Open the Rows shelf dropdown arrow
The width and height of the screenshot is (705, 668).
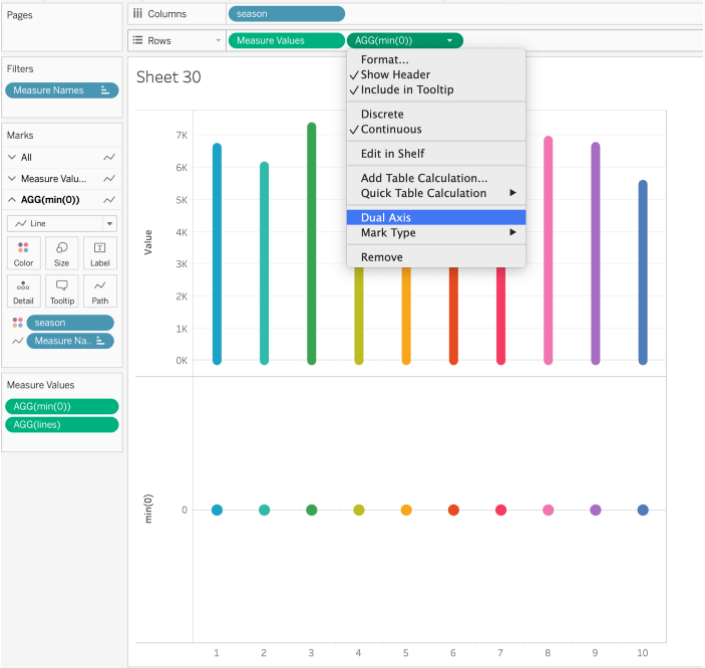(x=219, y=40)
